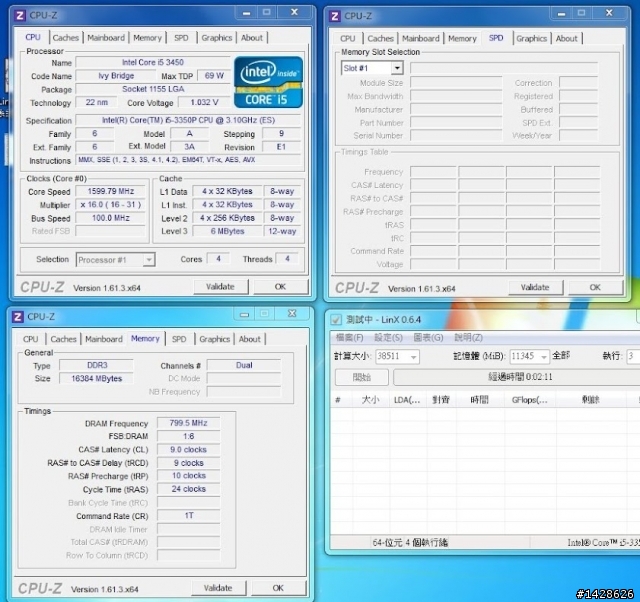Expand the Slot #1 memory slot dropdown
Image resolution: width=640 pixels, height=602 pixels.
coord(397,68)
